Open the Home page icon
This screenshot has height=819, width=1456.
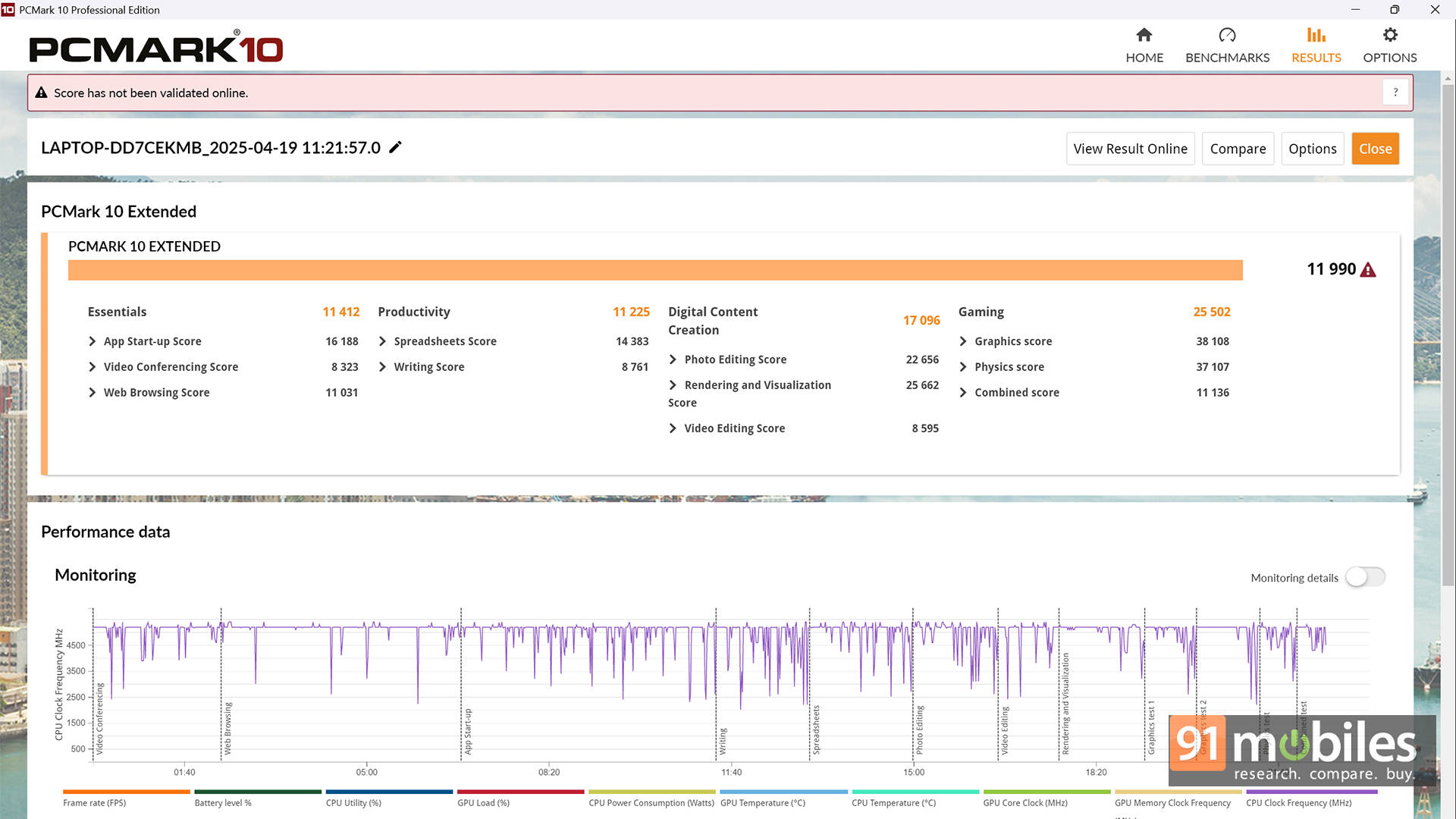pyautogui.click(x=1144, y=35)
